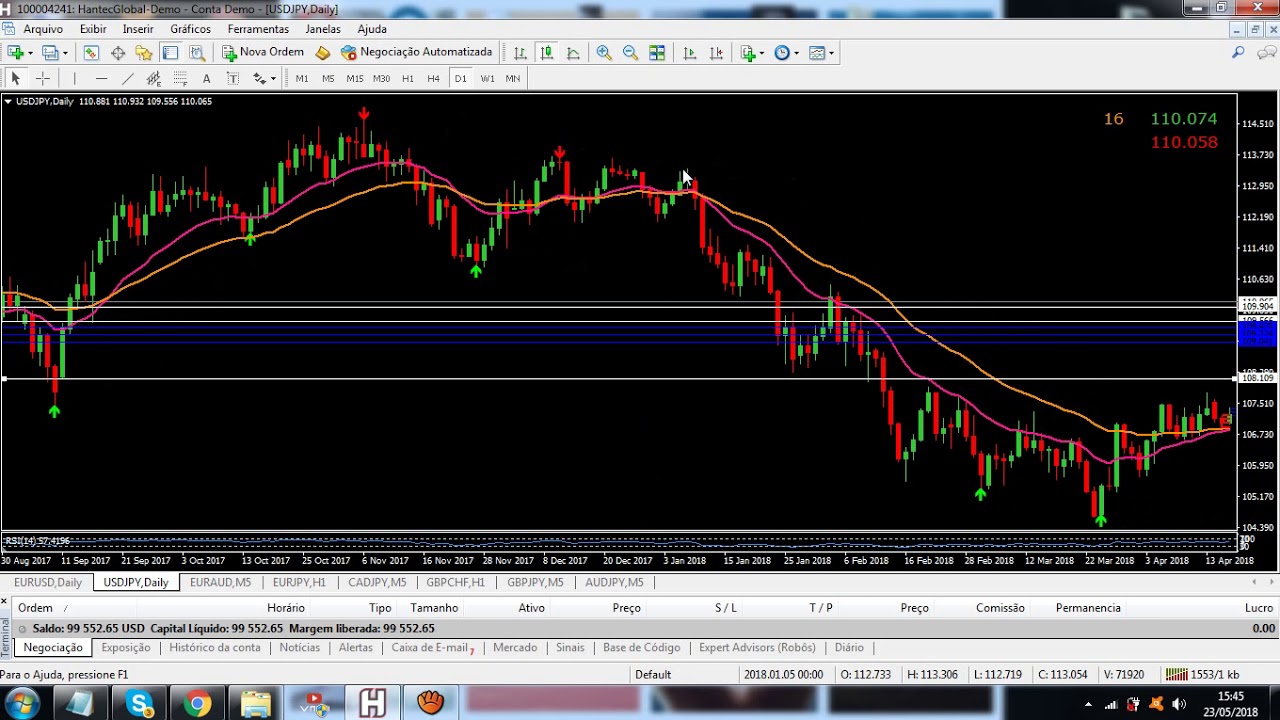Switch to EURUSD,Daily chart tab

tap(48, 582)
